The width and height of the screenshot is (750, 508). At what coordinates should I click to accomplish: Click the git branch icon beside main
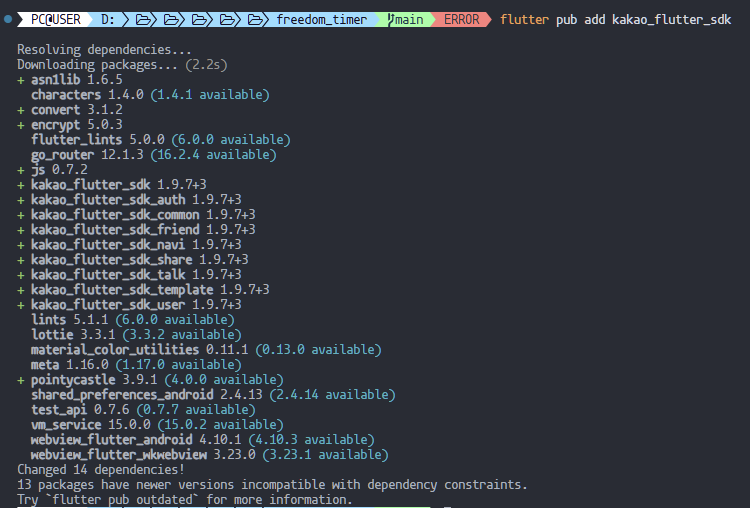click(391, 20)
